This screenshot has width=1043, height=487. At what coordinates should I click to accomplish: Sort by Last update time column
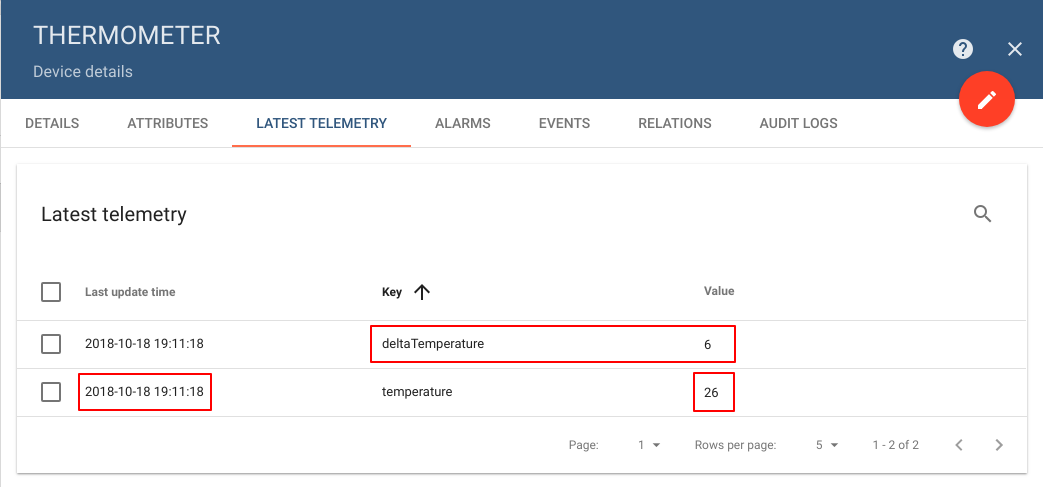(x=130, y=292)
